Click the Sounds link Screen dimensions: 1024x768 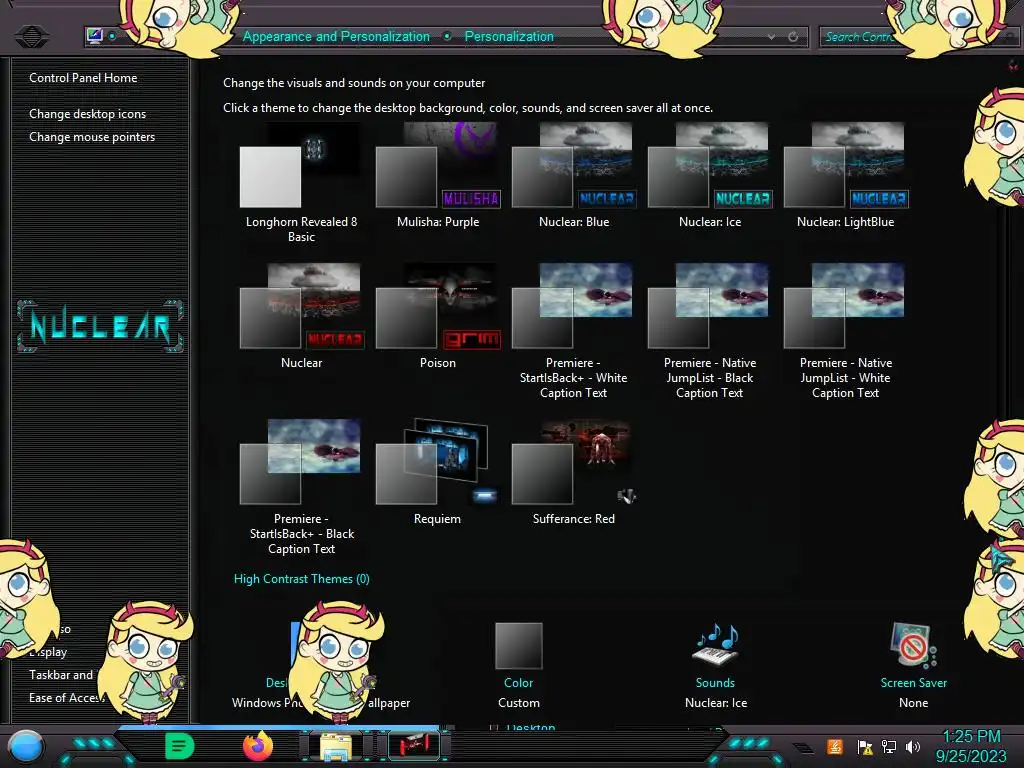click(x=715, y=682)
